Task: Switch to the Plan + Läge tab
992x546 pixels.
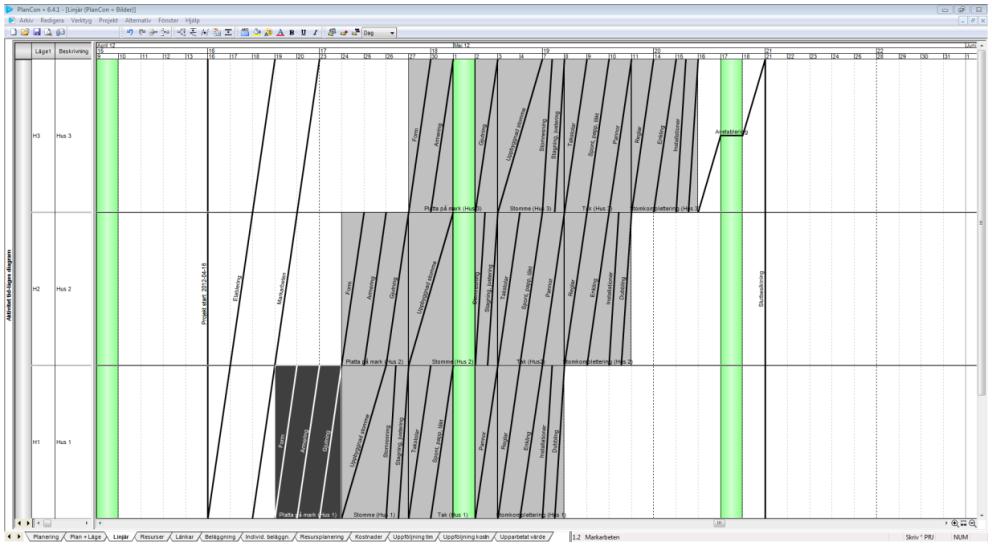Action: click(x=85, y=537)
